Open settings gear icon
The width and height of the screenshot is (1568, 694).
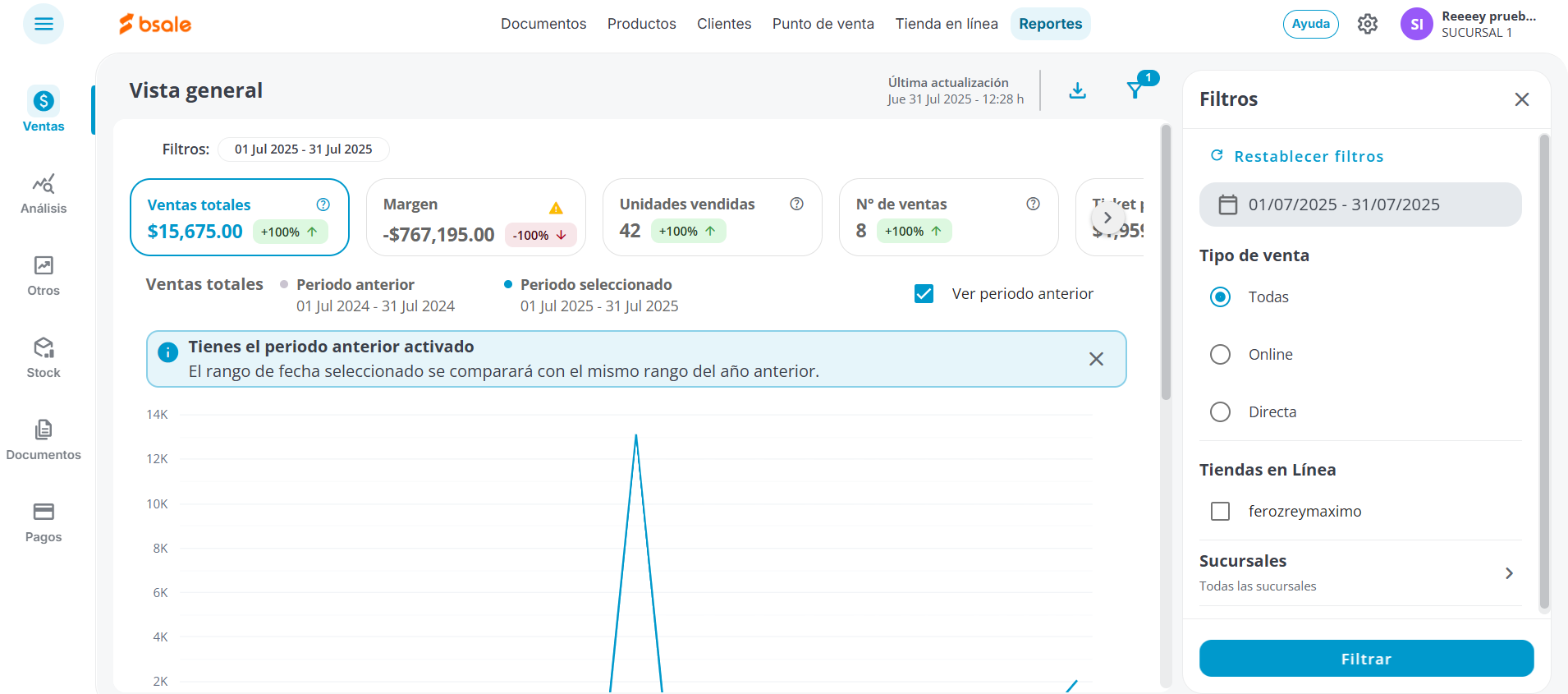click(1368, 24)
